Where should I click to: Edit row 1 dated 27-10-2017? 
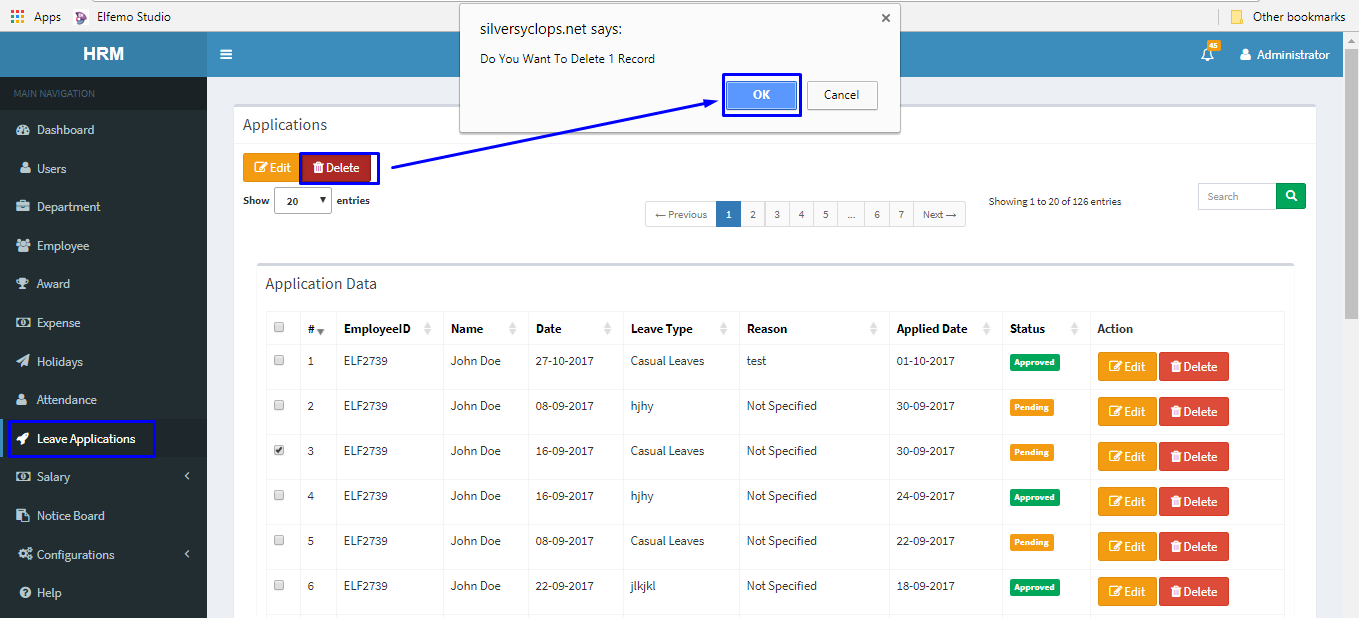click(1127, 367)
